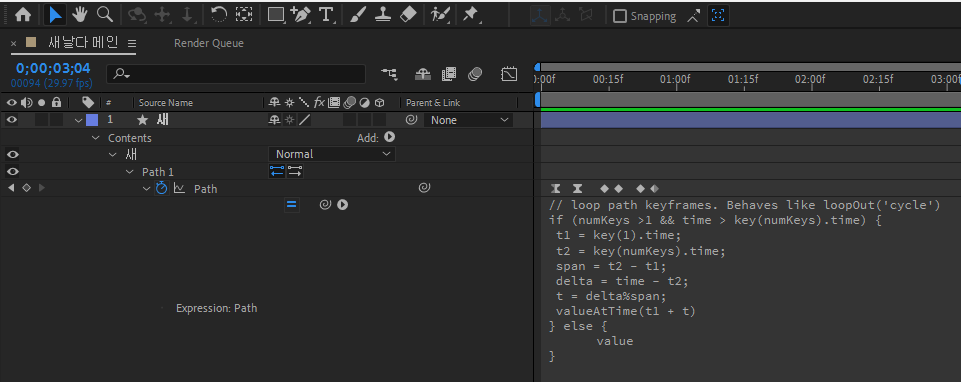The image size is (961, 382).
Task: Select the 새날다 메인 composition tab
Action: [83, 42]
